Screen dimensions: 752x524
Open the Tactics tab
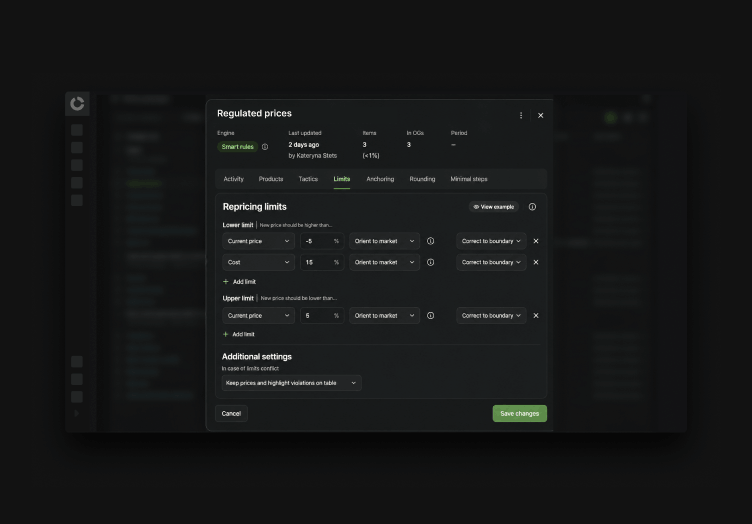click(x=308, y=179)
